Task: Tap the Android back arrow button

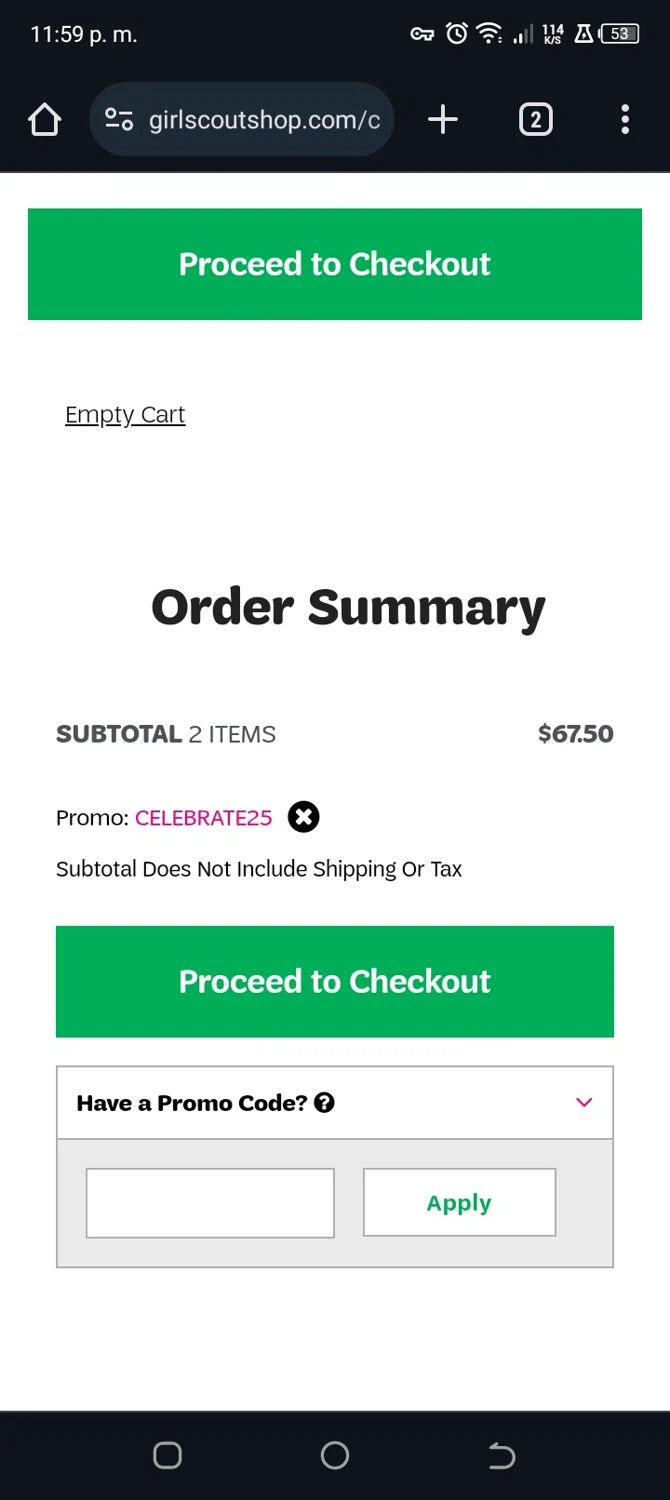Action: [501, 1455]
